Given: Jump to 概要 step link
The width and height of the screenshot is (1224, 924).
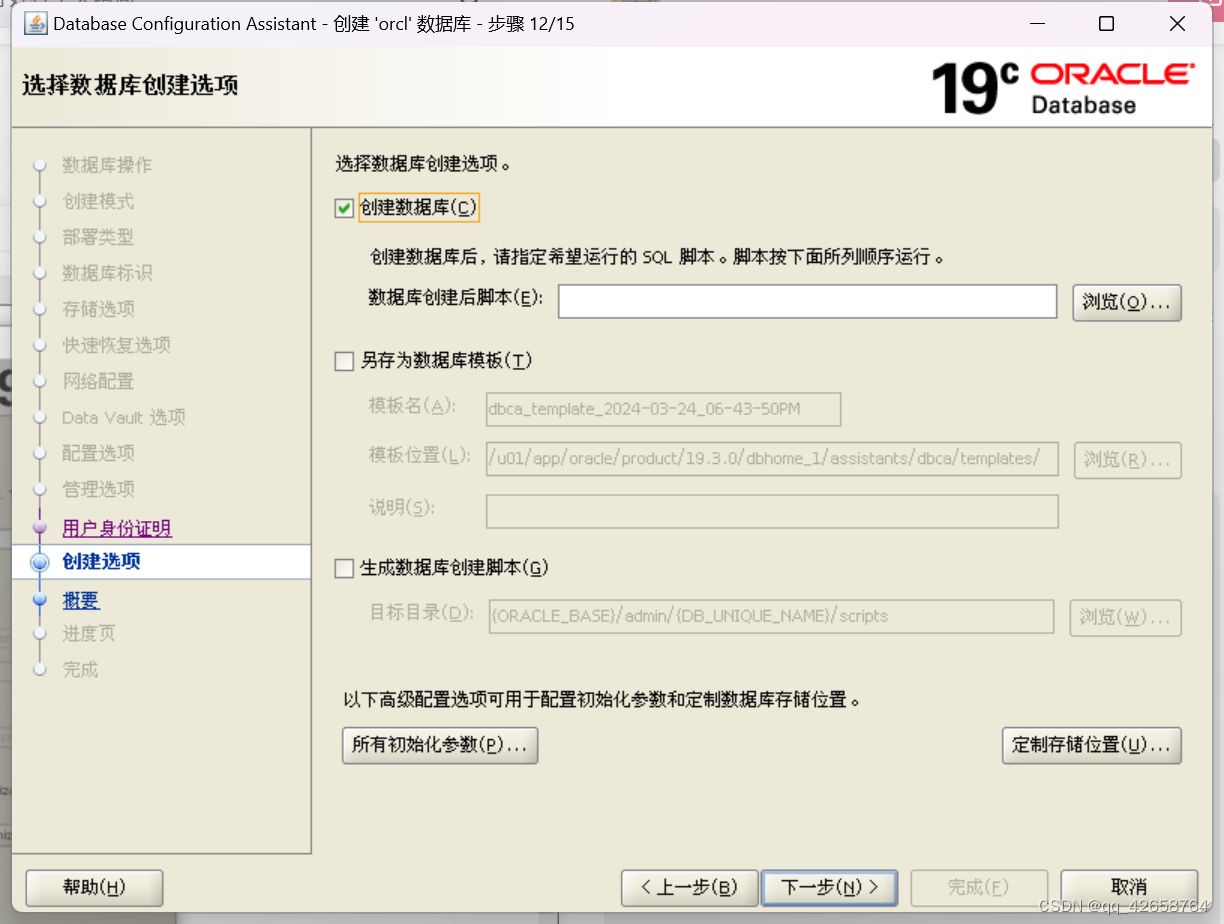Looking at the screenshot, I should pyautogui.click(x=81, y=600).
